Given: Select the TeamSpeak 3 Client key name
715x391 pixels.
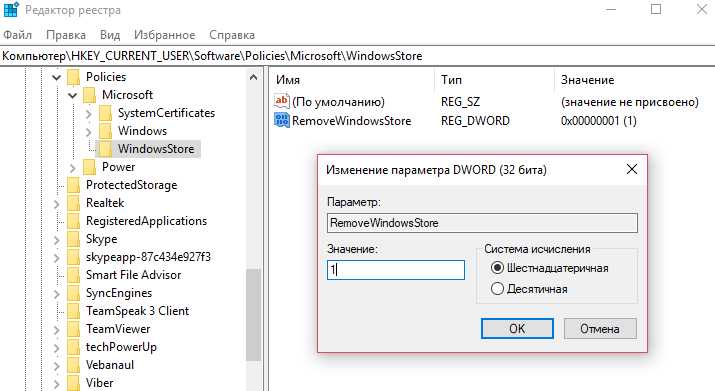Looking at the screenshot, I should pyautogui.click(x=137, y=311).
